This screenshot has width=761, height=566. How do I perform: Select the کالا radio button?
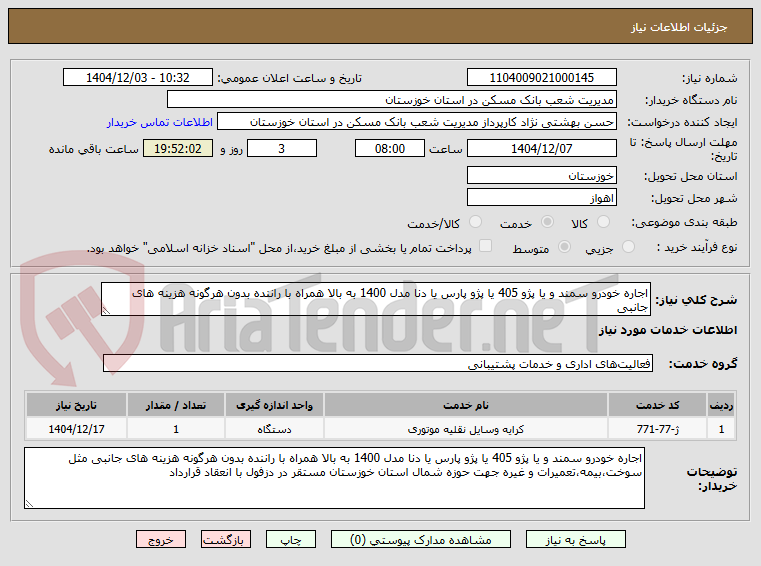pyautogui.click(x=603, y=222)
